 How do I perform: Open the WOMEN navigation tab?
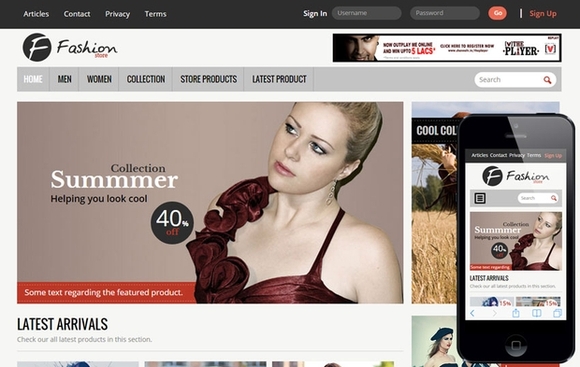tap(99, 79)
